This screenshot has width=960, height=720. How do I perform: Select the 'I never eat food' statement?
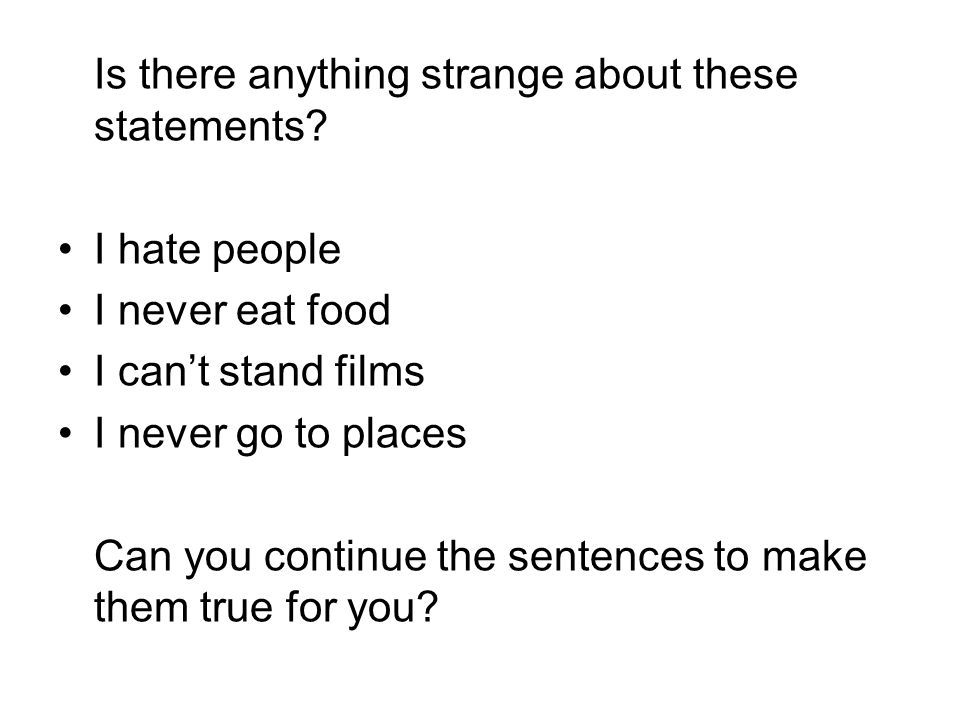242,310
